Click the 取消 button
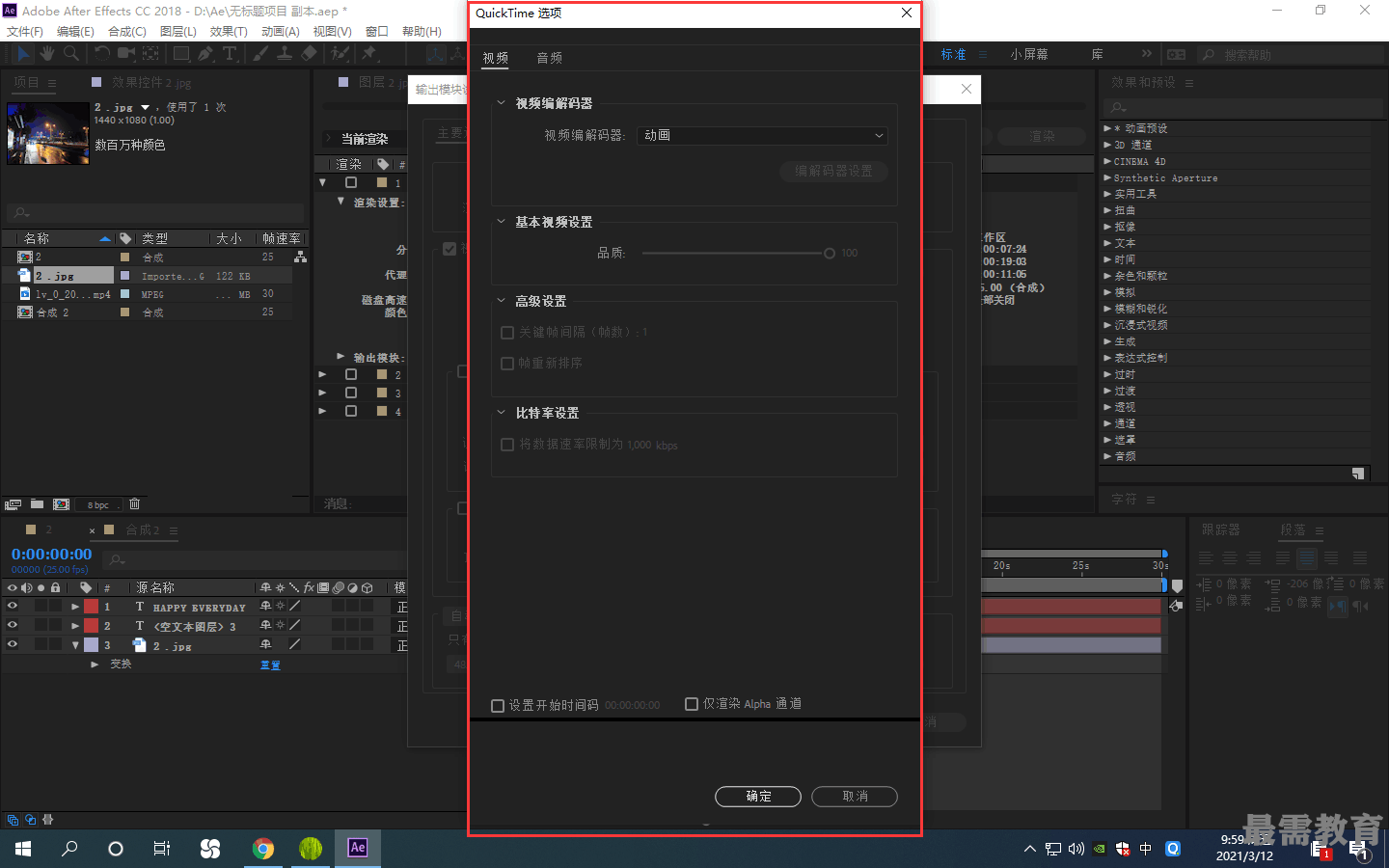 855,797
